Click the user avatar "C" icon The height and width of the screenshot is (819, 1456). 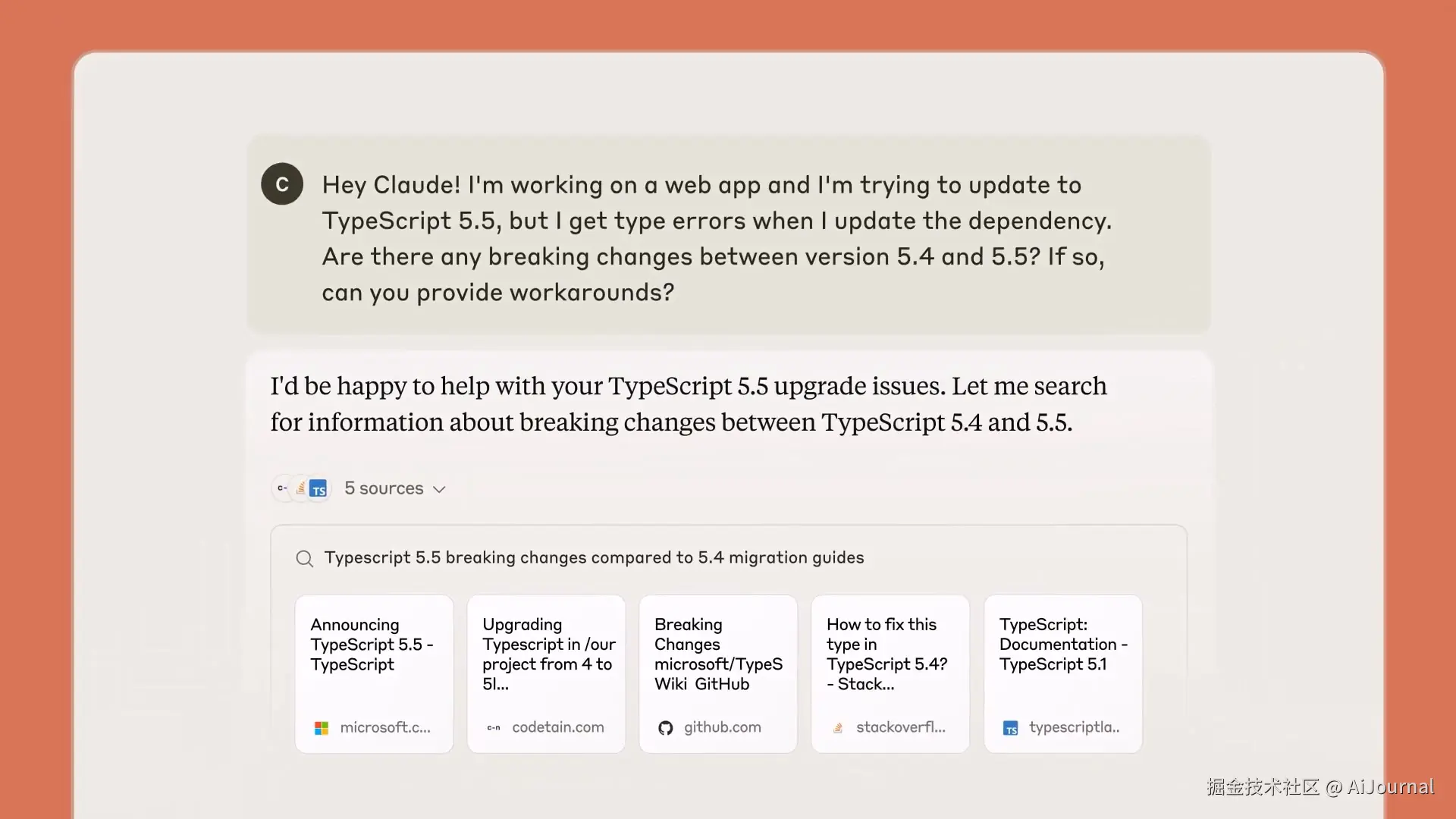pos(282,184)
